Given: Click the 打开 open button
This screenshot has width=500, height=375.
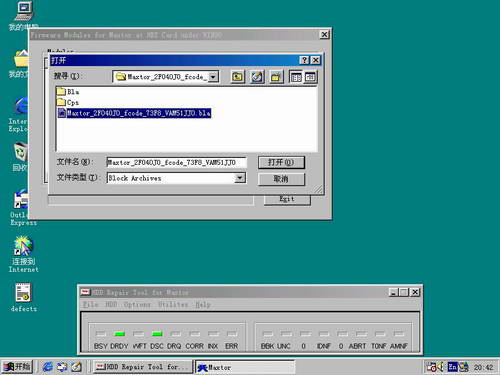Looking at the screenshot, I should pyautogui.click(x=281, y=162).
